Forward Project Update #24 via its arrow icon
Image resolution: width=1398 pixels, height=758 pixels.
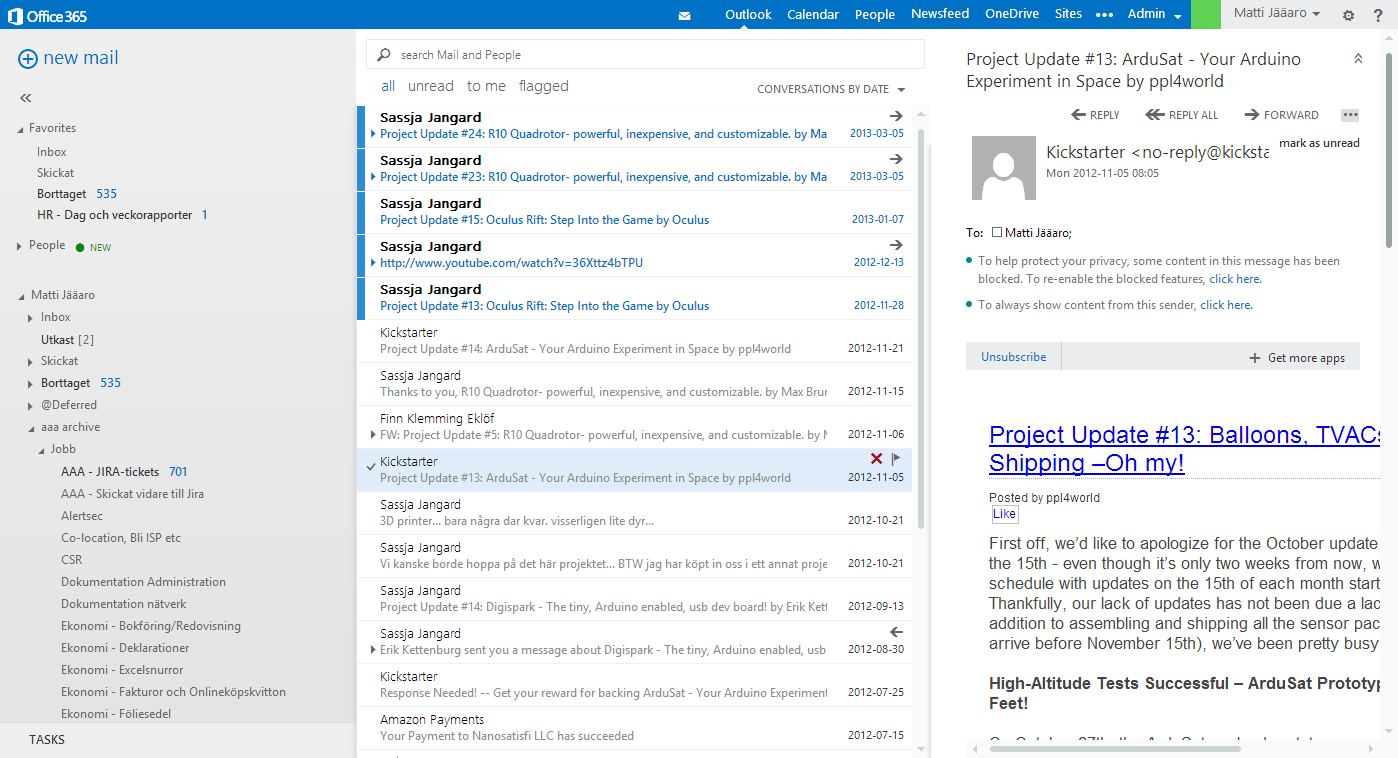pyautogui.click(x=894, y=116)
